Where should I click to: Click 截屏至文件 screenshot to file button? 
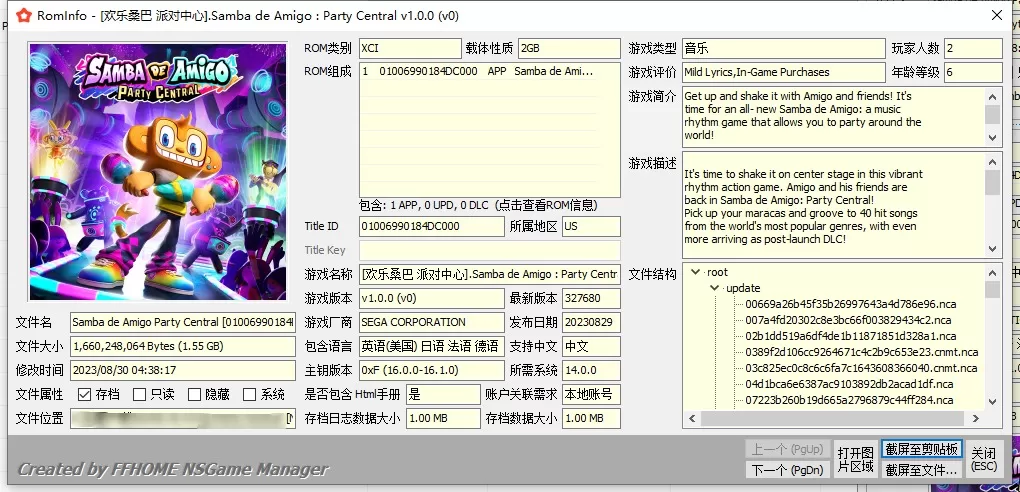921,470
